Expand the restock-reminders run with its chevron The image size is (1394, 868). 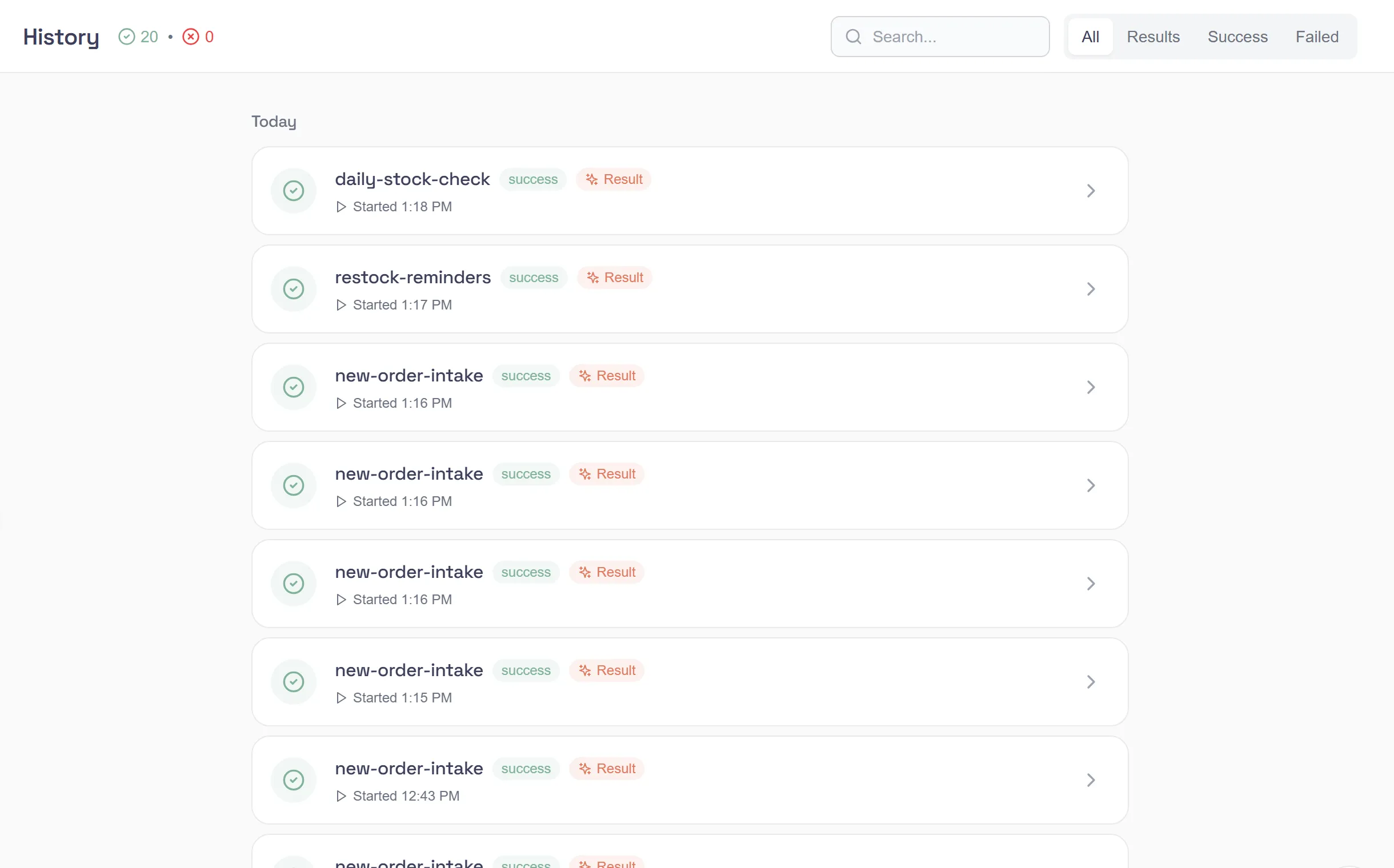point(1091,289)
